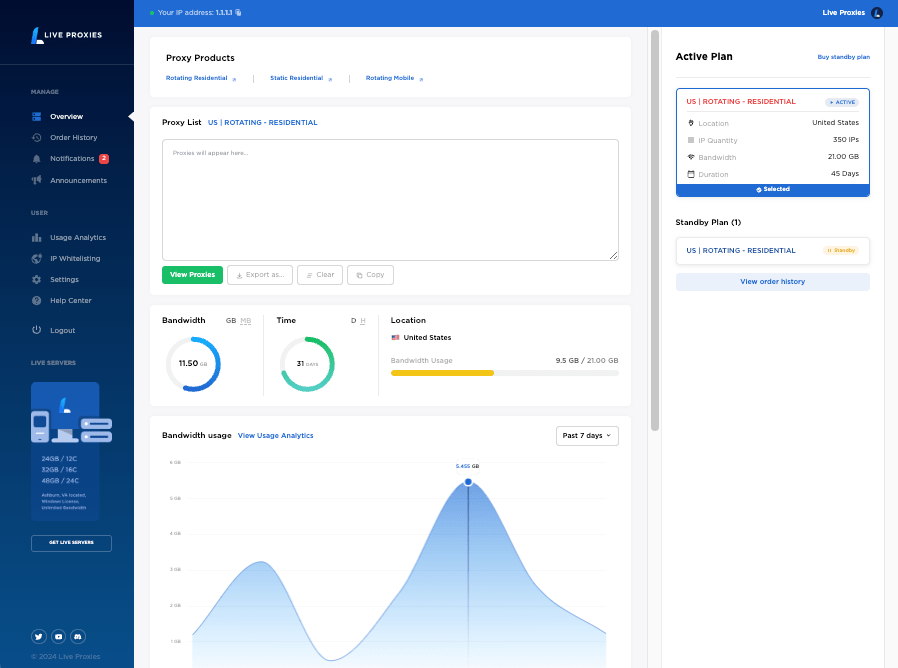The image size is (898, 668).
Task: Click the Bandwidth Usage progress bar
Action: pos(505,374)
